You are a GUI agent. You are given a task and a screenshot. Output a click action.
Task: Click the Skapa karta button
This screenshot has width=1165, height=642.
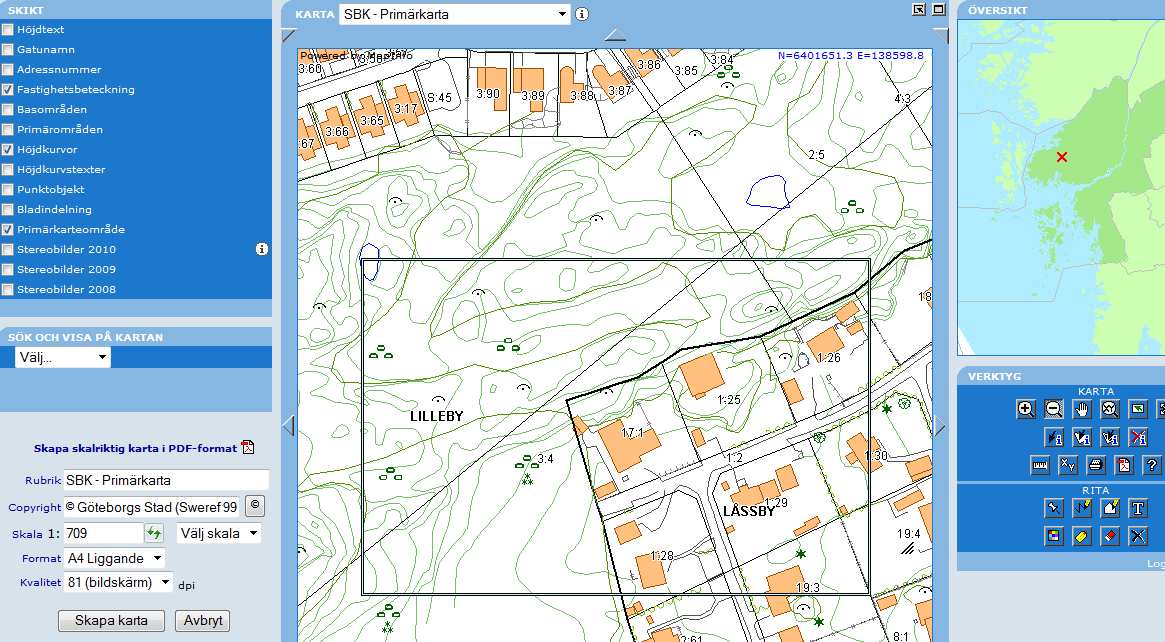pyautogui.click(x=111, y=620)
